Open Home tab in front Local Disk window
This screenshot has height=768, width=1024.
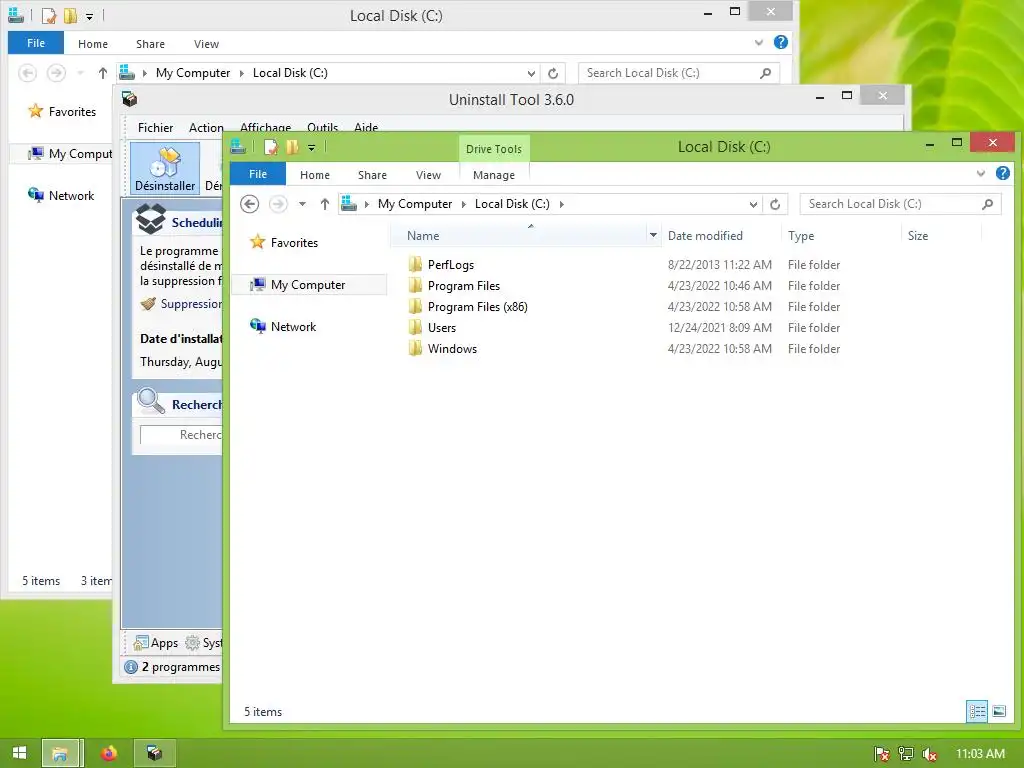[315, 175]
